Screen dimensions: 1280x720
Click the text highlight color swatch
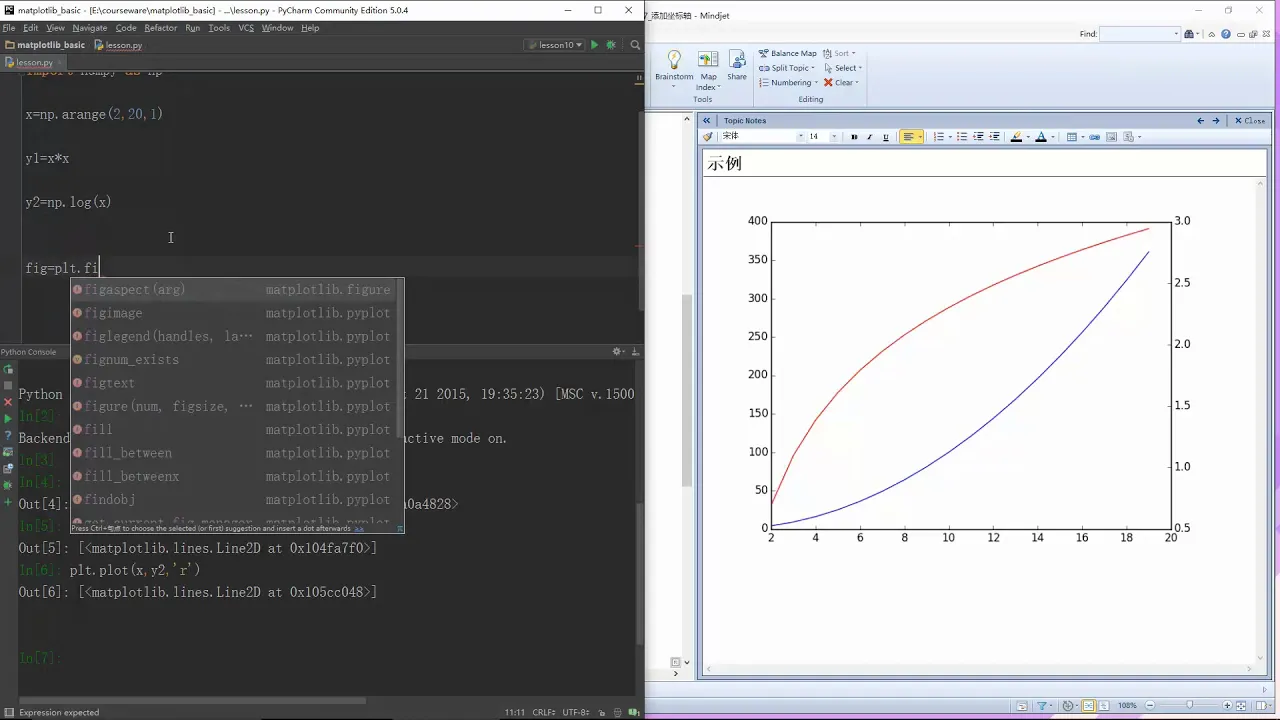click(x=1016, y=137)
